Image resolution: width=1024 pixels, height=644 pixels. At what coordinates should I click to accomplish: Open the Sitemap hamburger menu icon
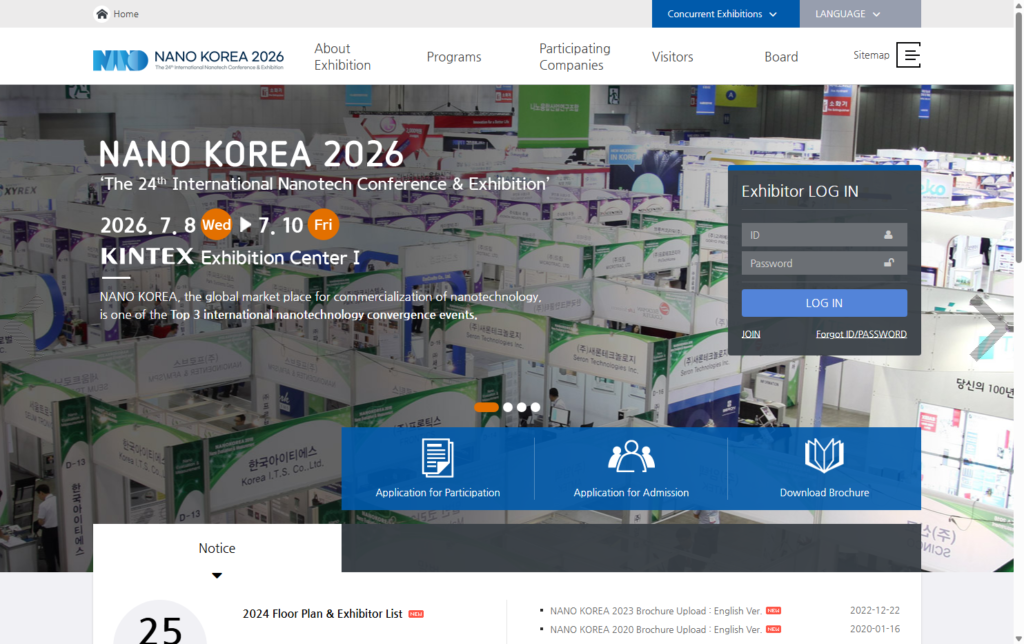pos(908,55)
